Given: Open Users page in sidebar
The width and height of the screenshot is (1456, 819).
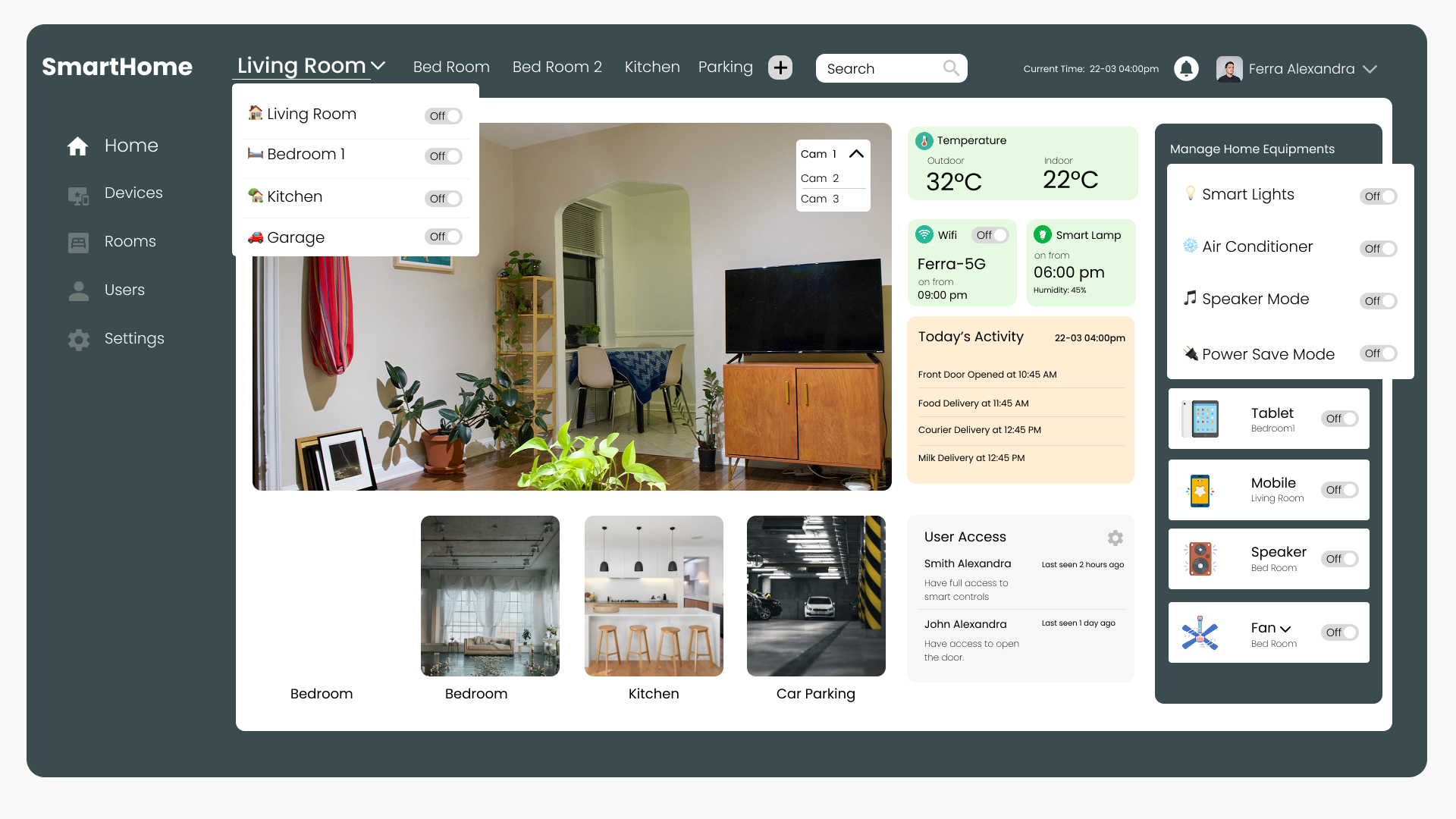Looking at the screenshot, I should click(124, 290).
